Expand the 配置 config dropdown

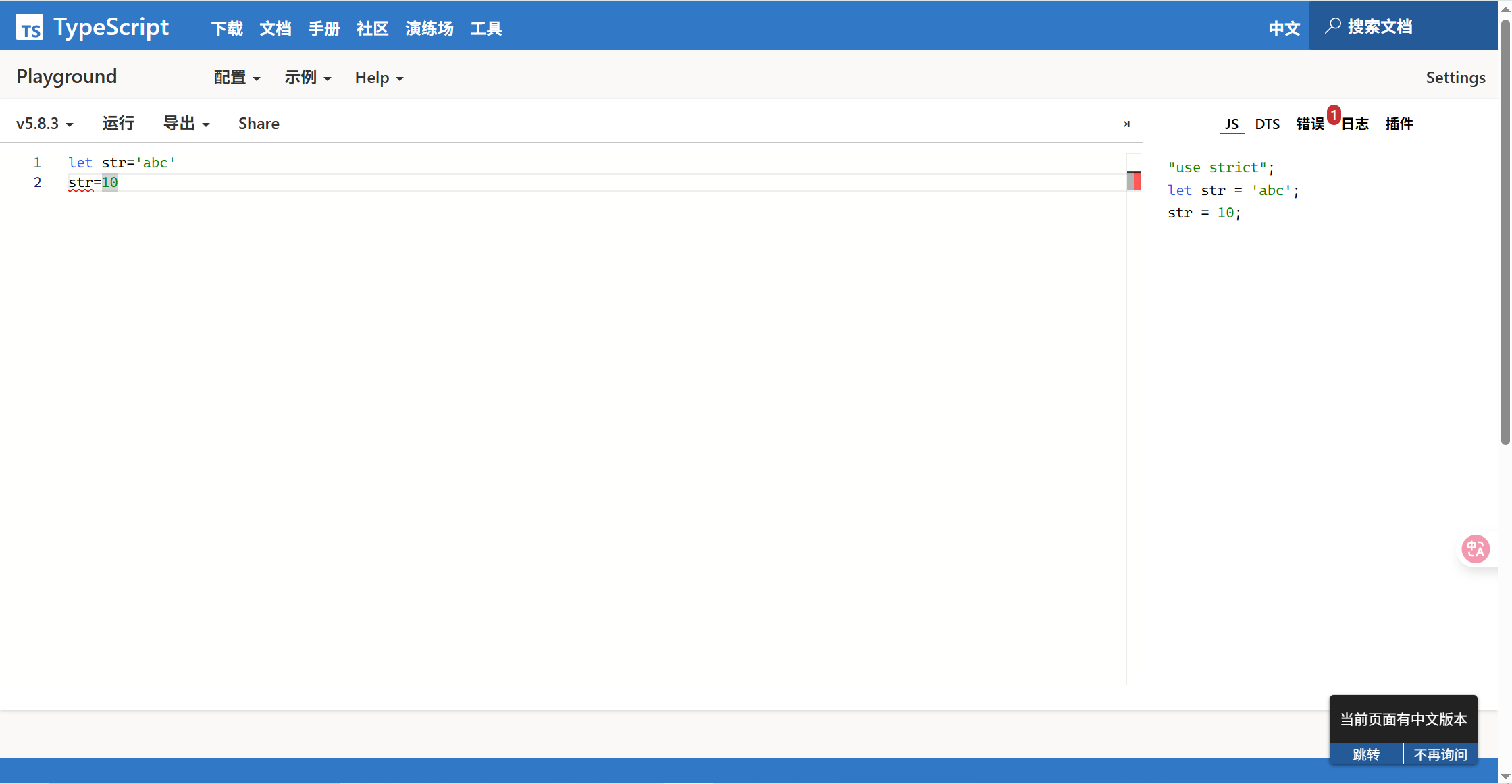236,78
